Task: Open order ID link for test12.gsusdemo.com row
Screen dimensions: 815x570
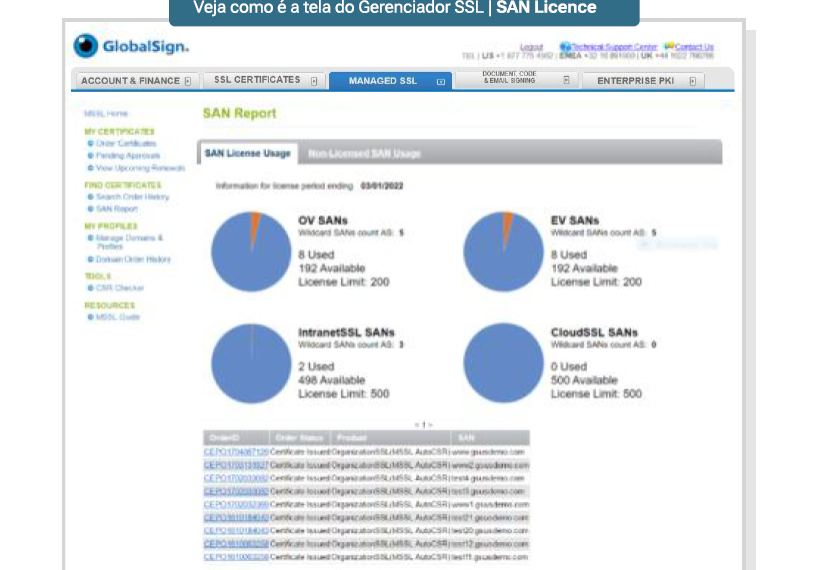Action: pyautogui.click(x=236, y=544)
